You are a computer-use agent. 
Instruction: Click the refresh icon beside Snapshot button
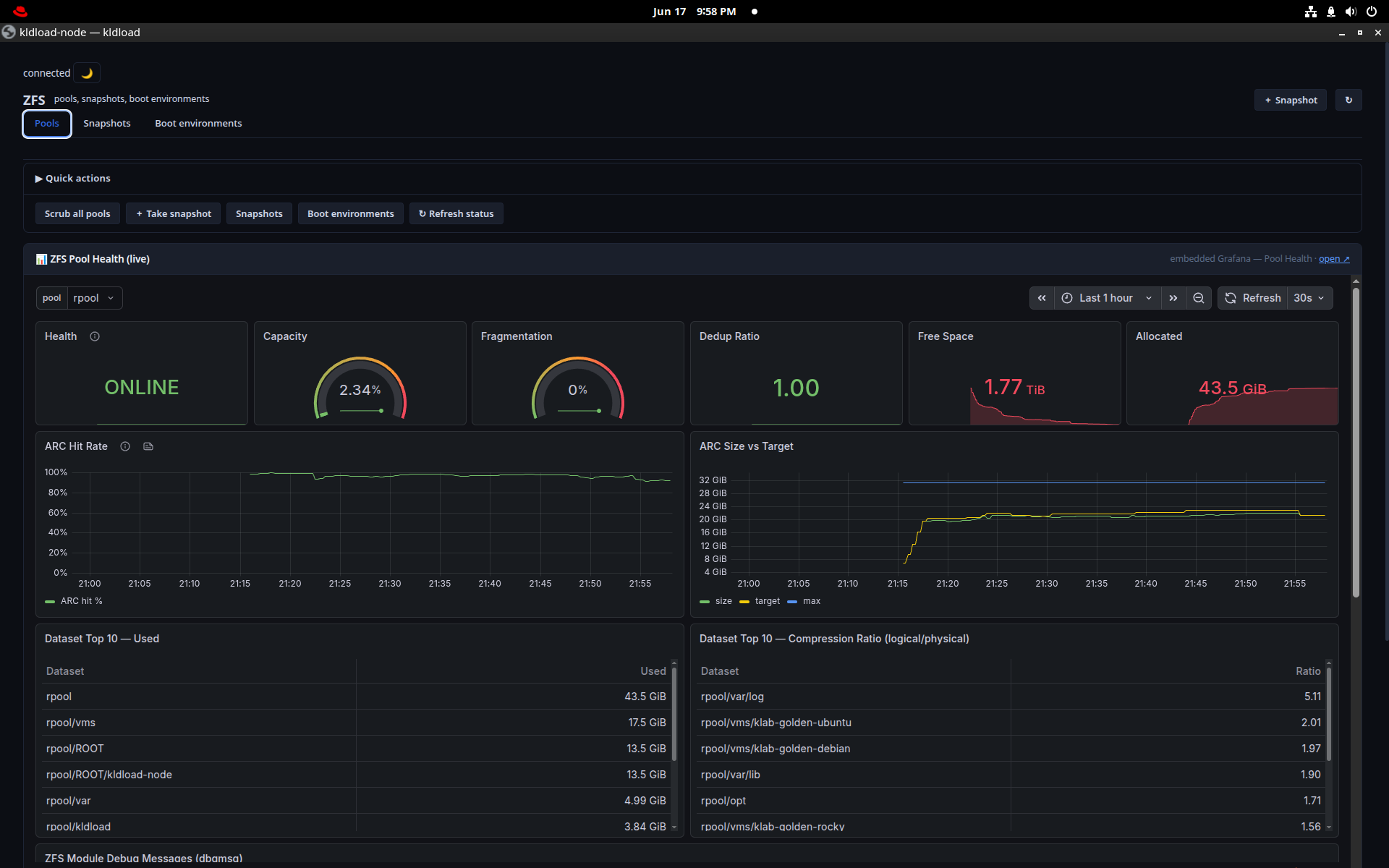pos(1348,100)
